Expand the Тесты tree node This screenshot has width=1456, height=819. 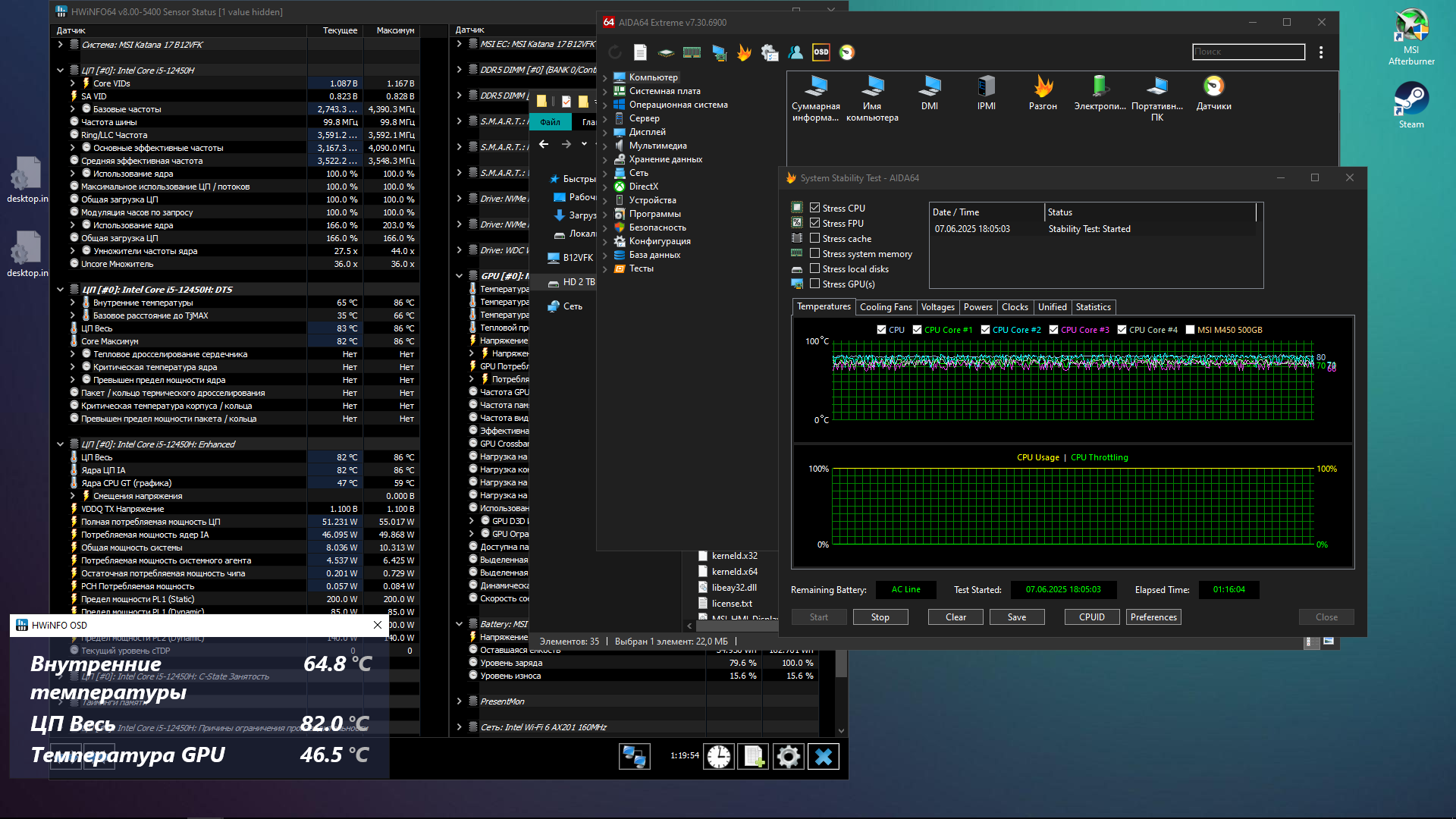(605, 268)
